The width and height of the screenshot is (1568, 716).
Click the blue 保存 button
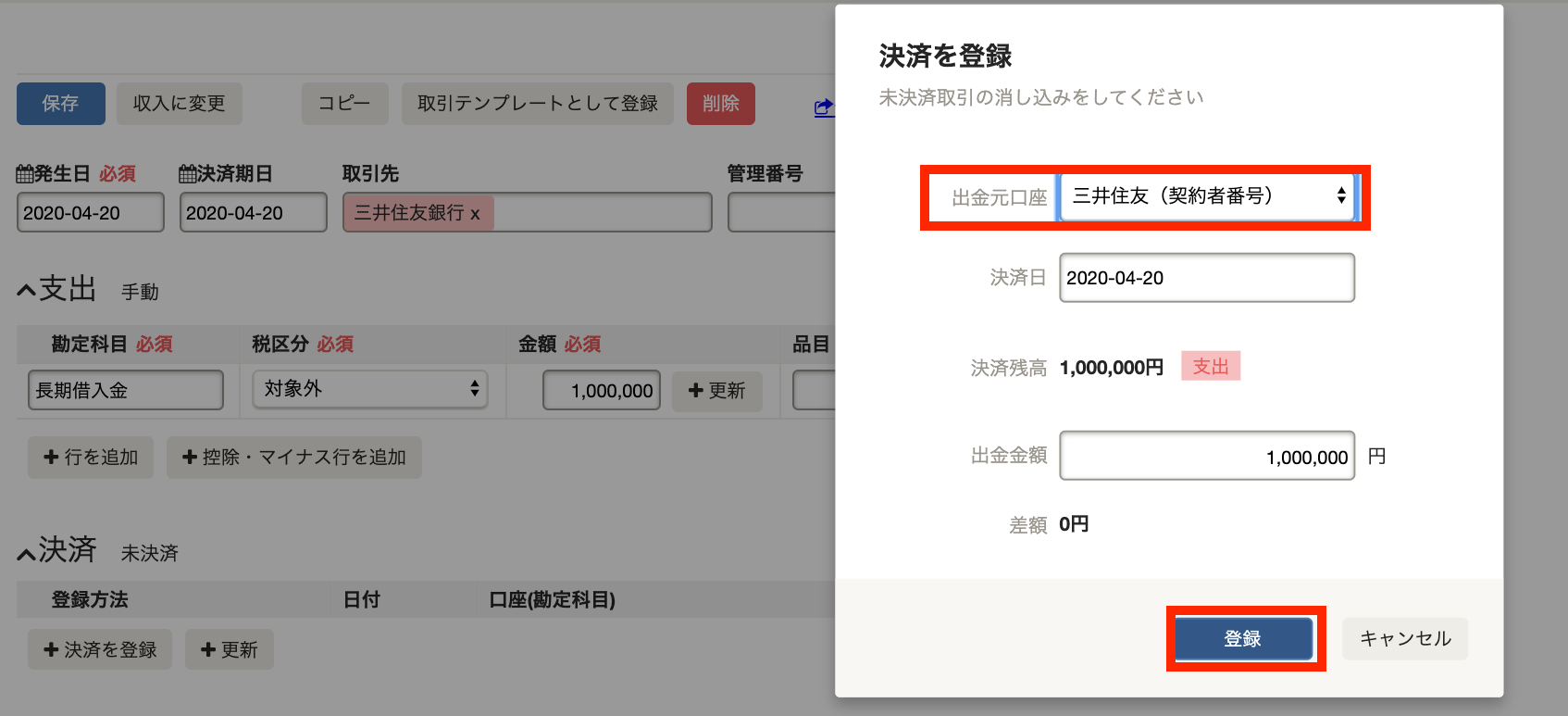61,104
